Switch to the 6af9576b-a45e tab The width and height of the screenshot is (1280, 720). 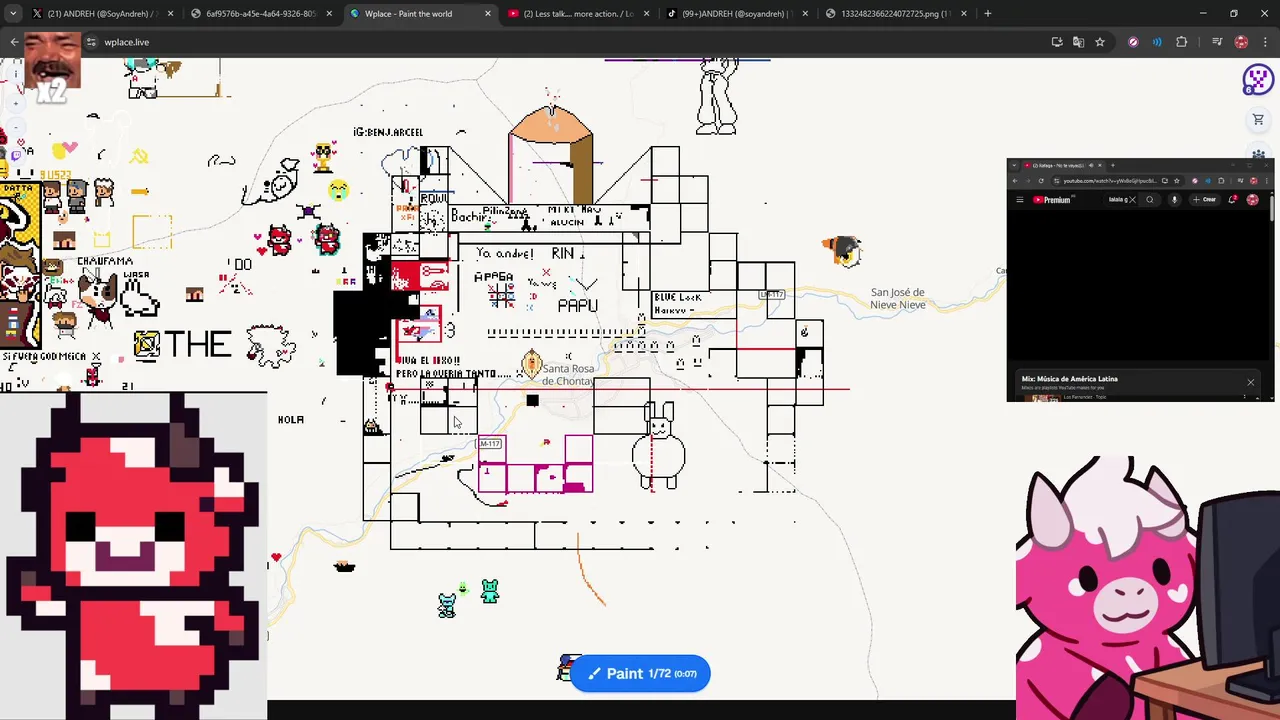260,14
